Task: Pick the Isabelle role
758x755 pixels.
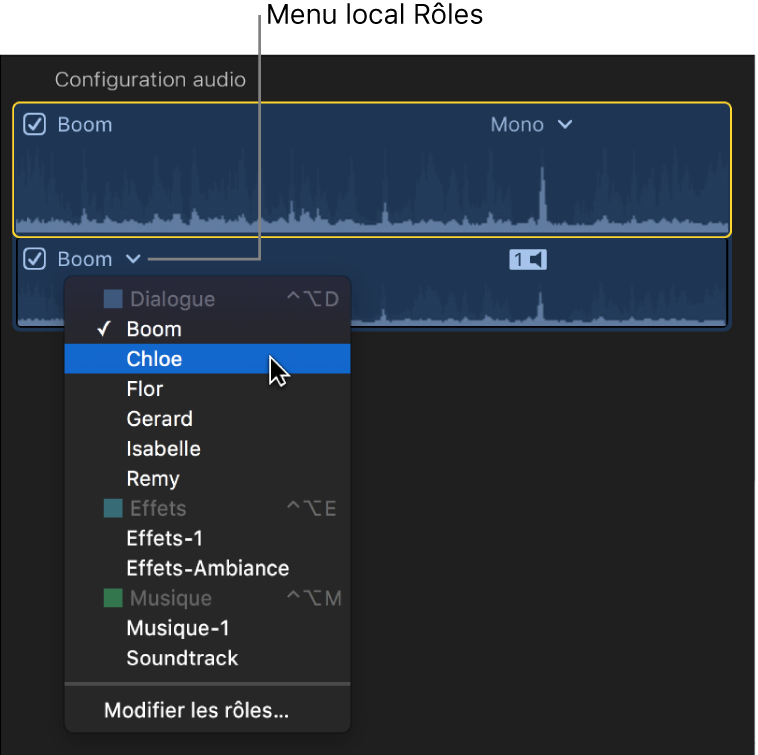Action: click(163, 449)
